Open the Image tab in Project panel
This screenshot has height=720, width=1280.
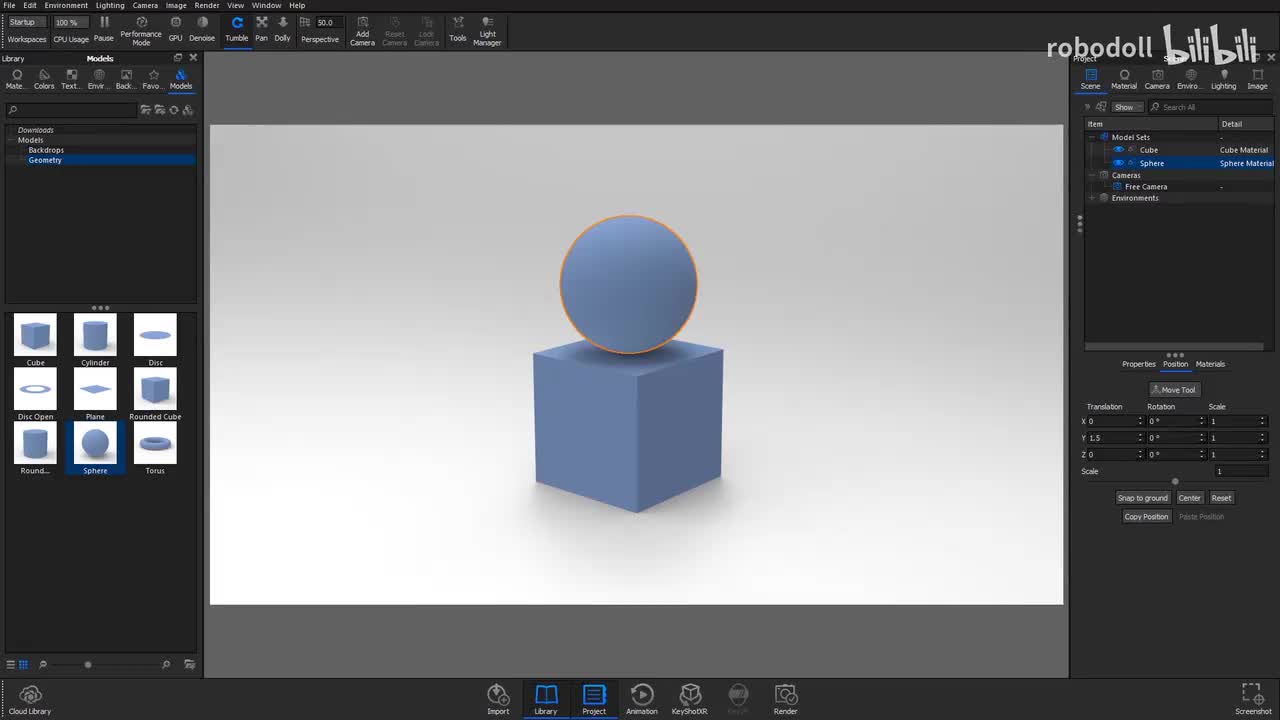[1257, 80]
